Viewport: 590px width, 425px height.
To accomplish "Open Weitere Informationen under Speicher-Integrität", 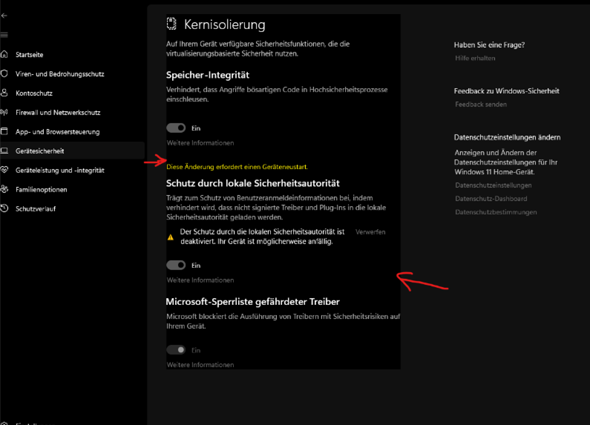I will click(200, 143).
